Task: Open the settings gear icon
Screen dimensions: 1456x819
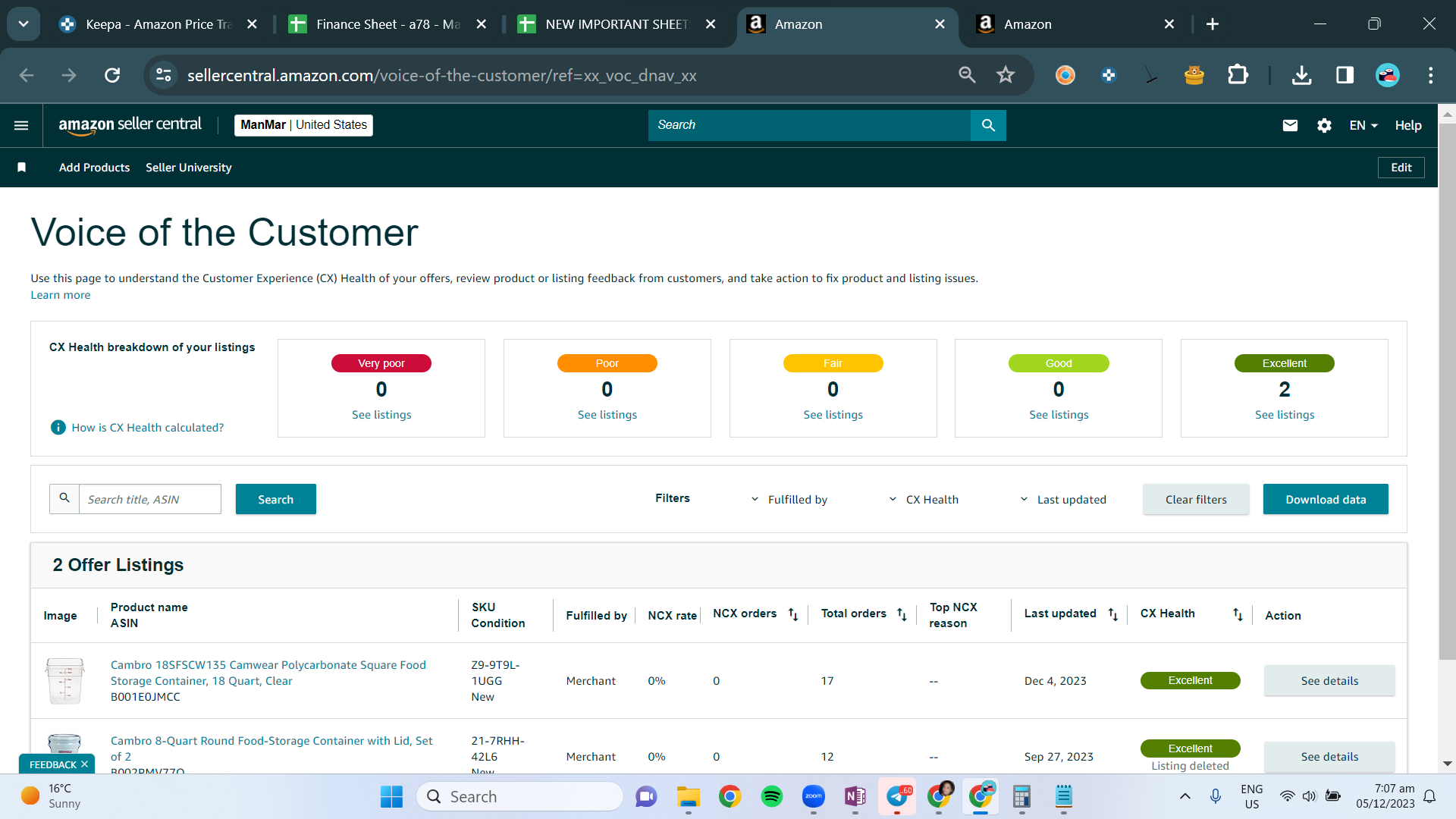Action: (1324, 125)
